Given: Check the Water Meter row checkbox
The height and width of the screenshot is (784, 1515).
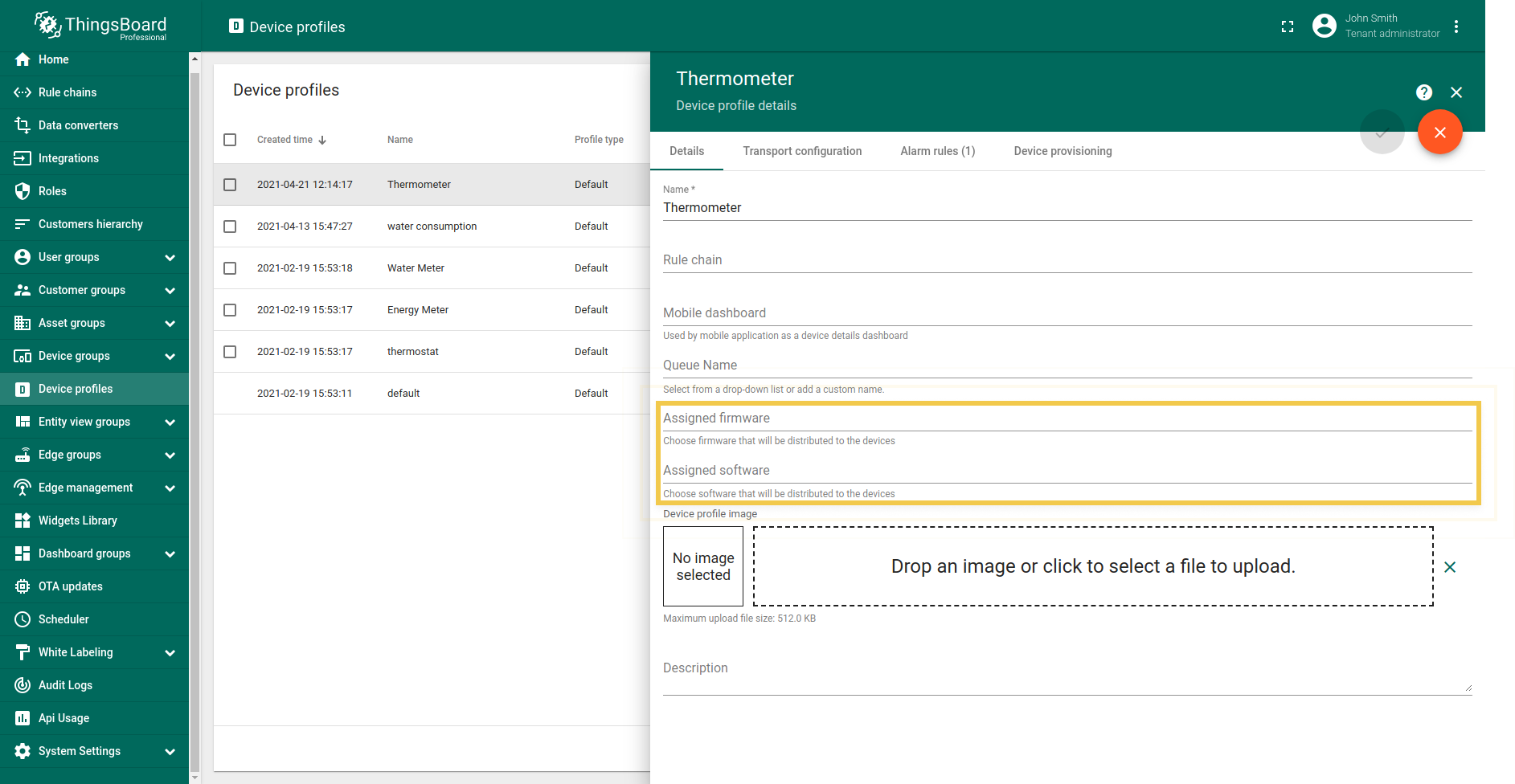Looking at the screenshot, I should pos(230,268).
